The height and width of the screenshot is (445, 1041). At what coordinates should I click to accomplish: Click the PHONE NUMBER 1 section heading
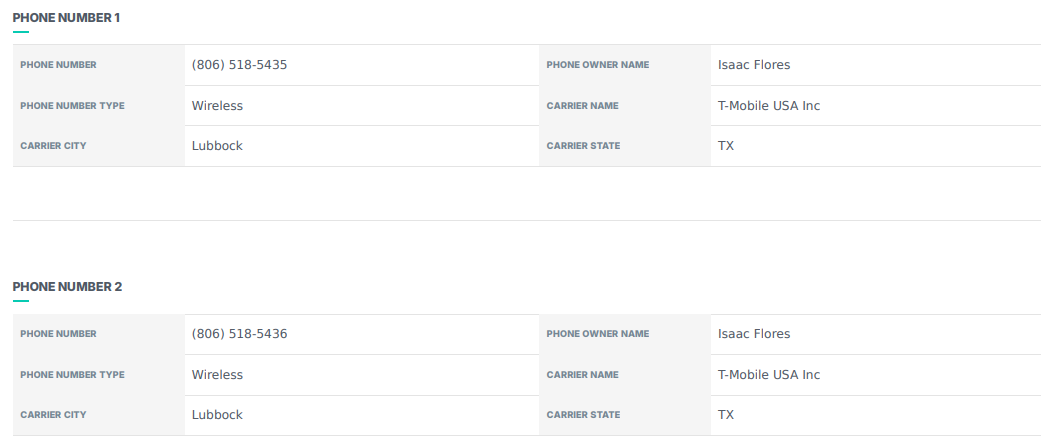66,18
